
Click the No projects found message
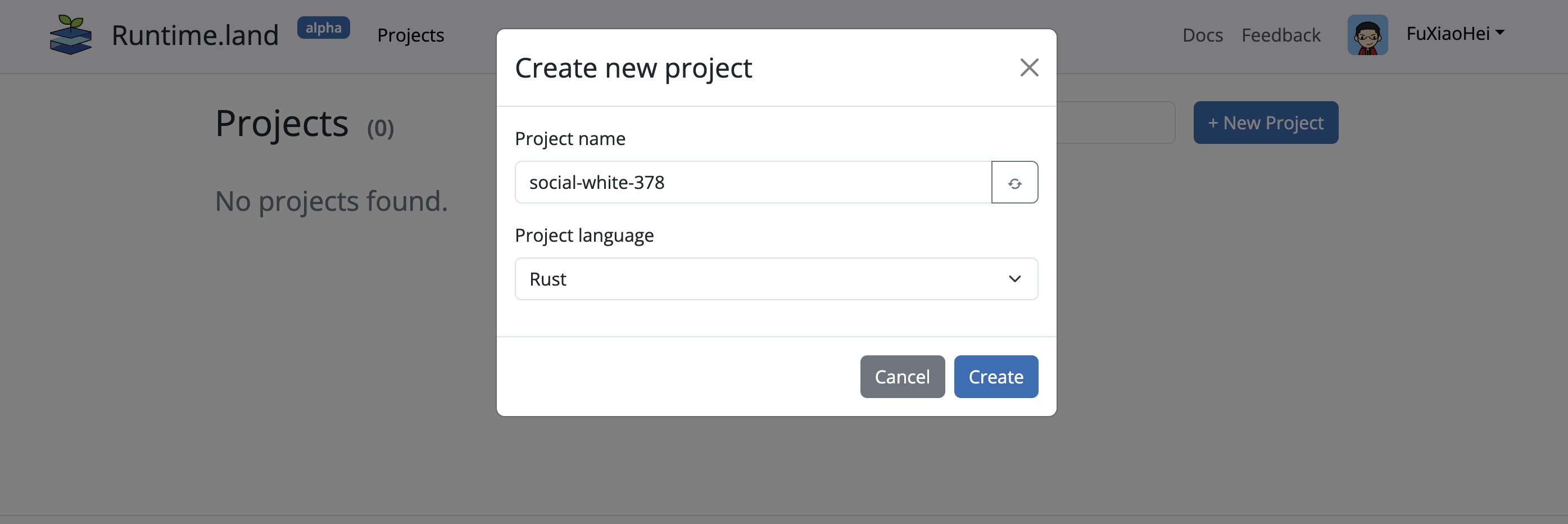click(330, 201)
